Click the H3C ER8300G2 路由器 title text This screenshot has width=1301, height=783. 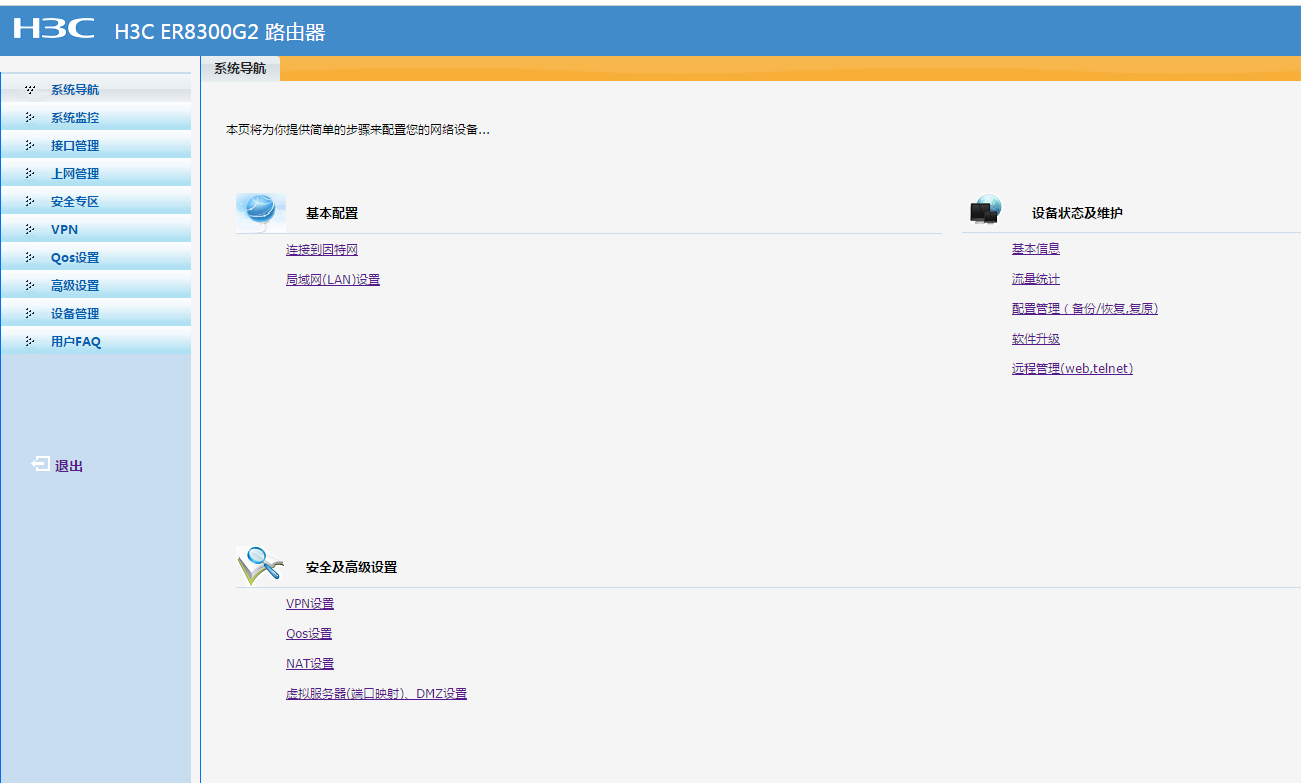(220, 32)
